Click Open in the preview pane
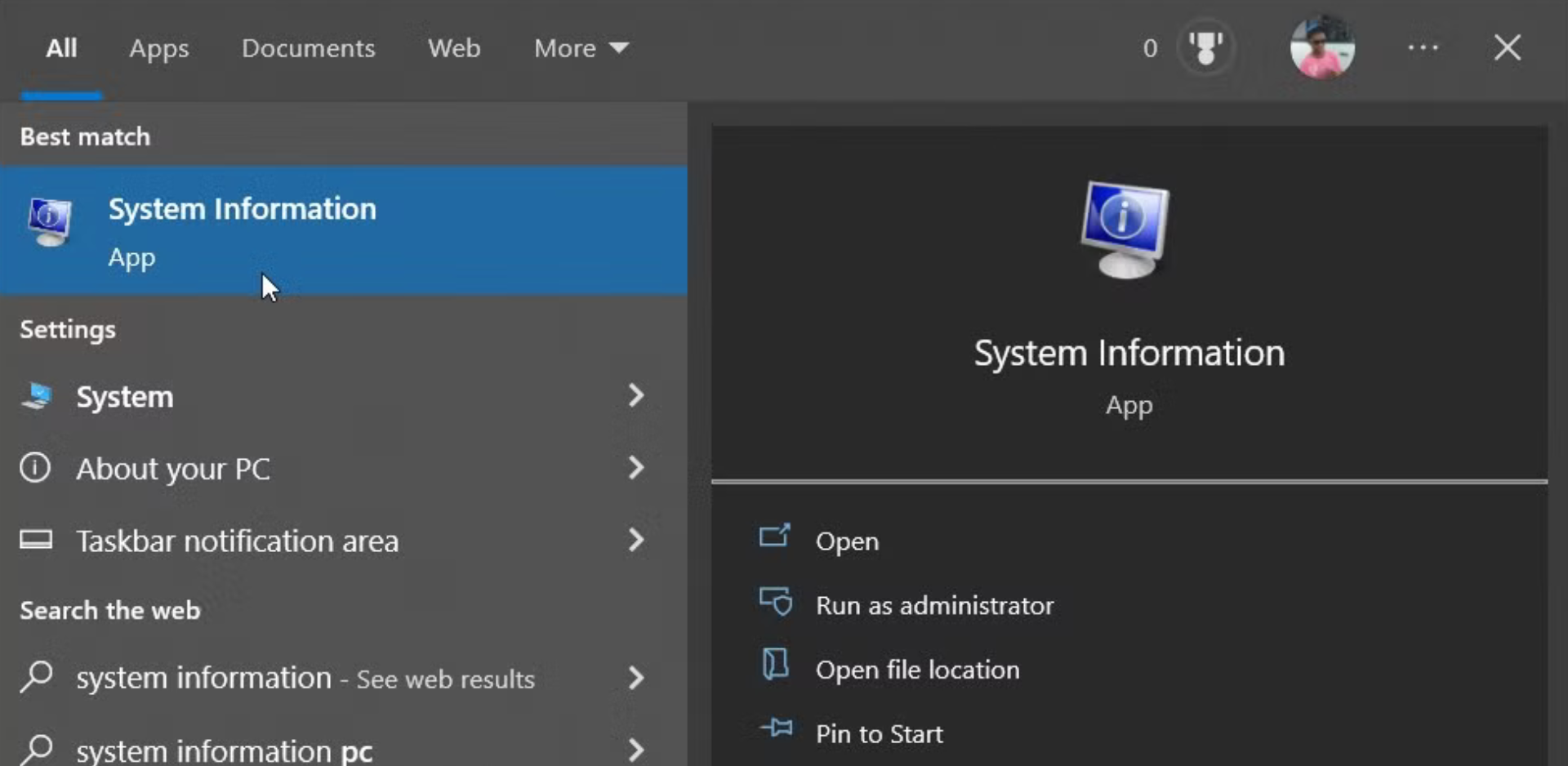 pos(847,541)
